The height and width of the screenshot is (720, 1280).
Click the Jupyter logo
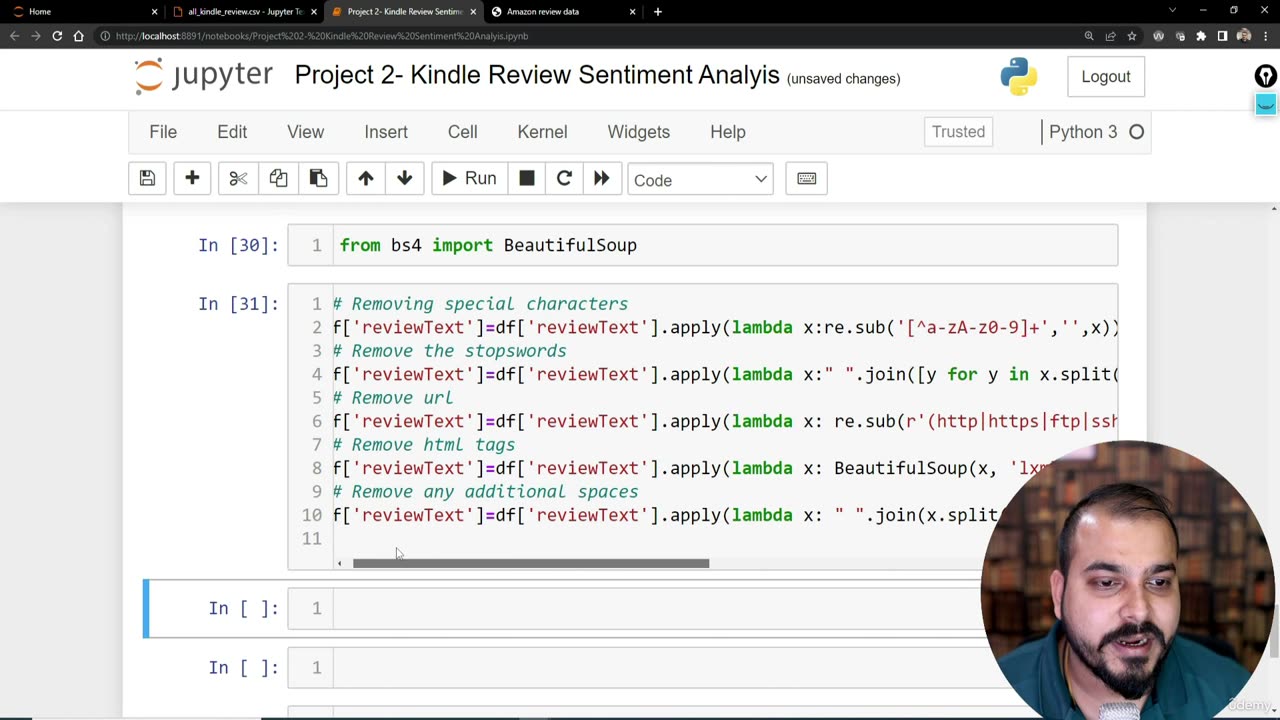[x=204, y=77]
